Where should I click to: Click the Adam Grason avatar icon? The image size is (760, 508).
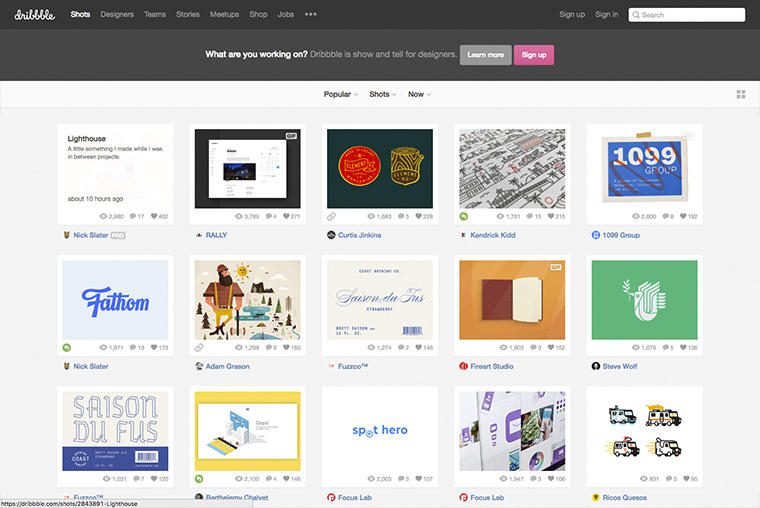click(199, 366)
